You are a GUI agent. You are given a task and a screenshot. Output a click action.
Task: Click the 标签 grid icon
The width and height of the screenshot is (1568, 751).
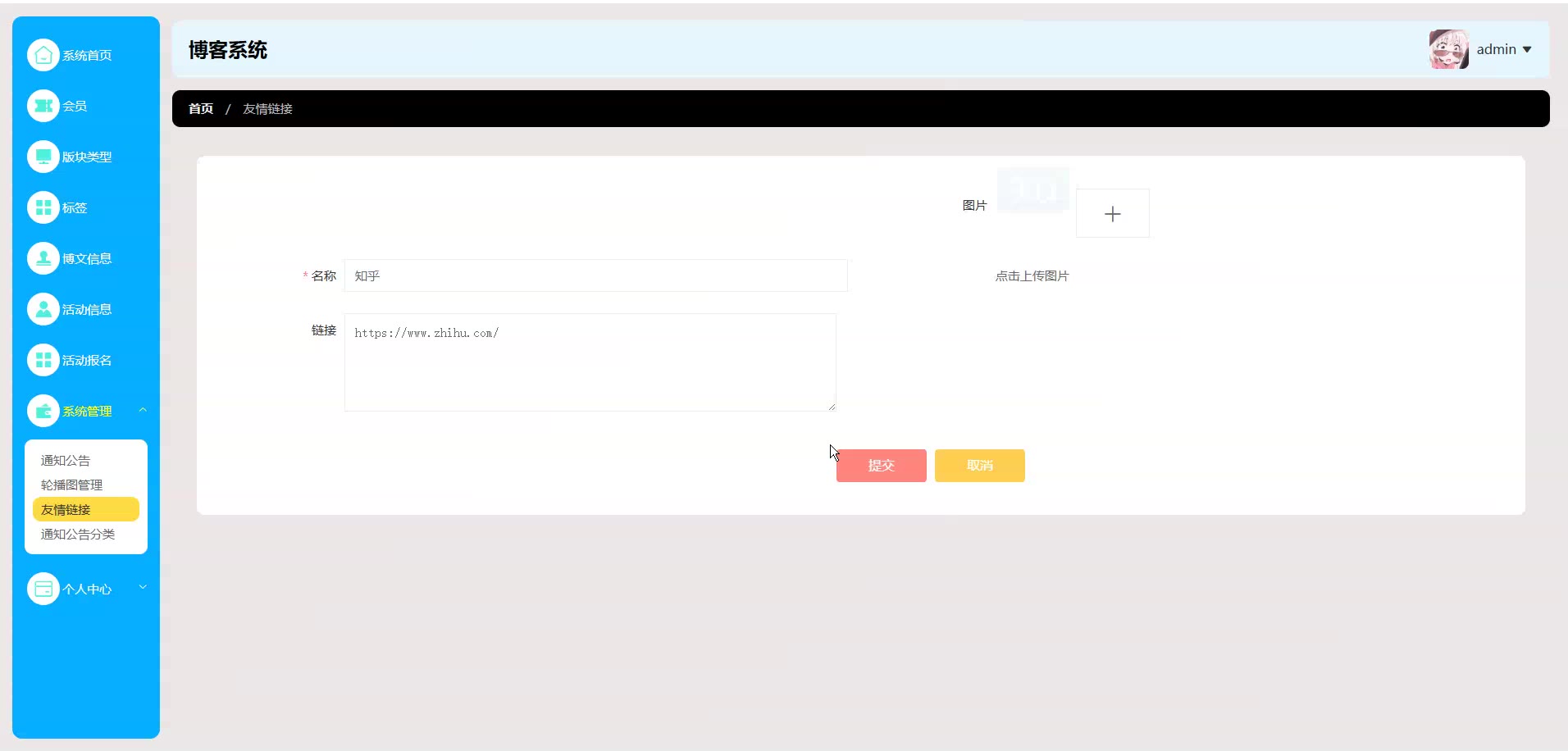click(x=43, y=207)
